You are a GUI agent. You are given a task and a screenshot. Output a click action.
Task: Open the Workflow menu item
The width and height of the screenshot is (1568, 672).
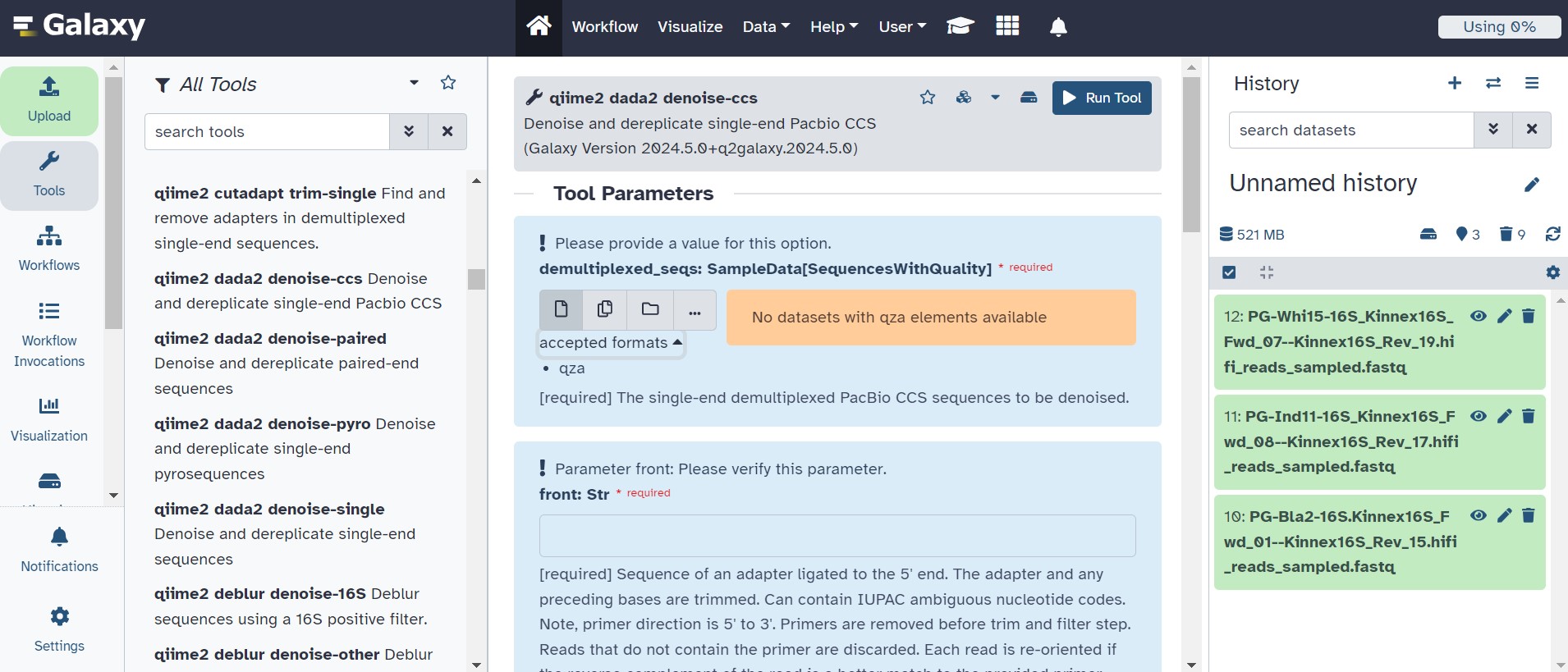[604, 27]
